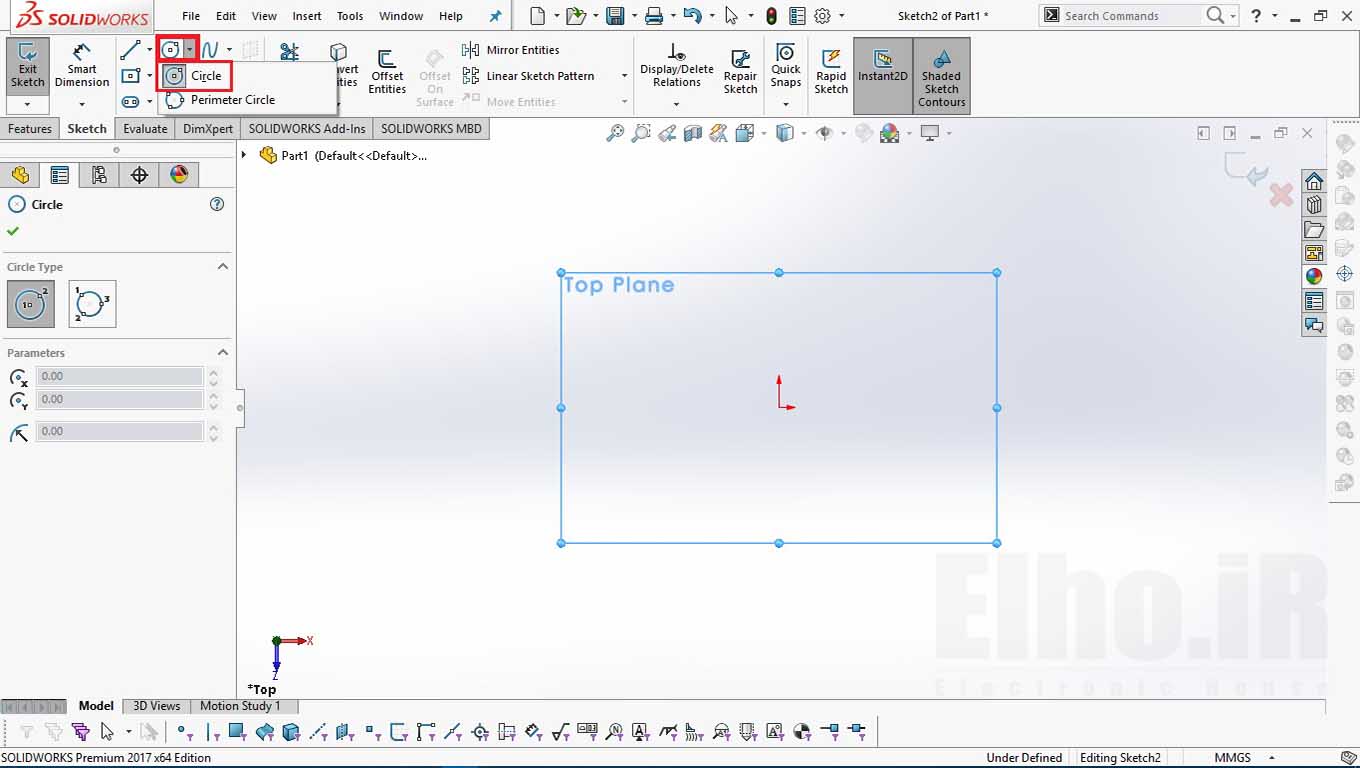This screenshot has height=768, width=1360.
Task: Click the Zoom to Fit icon
Action: pos(615,133)
